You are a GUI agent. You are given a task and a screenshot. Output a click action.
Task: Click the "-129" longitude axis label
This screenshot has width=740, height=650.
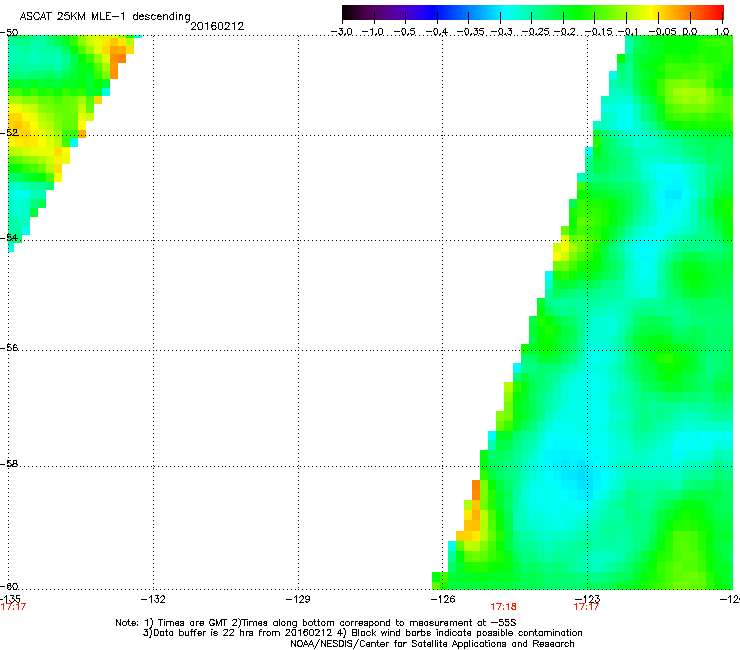(298, 599)
